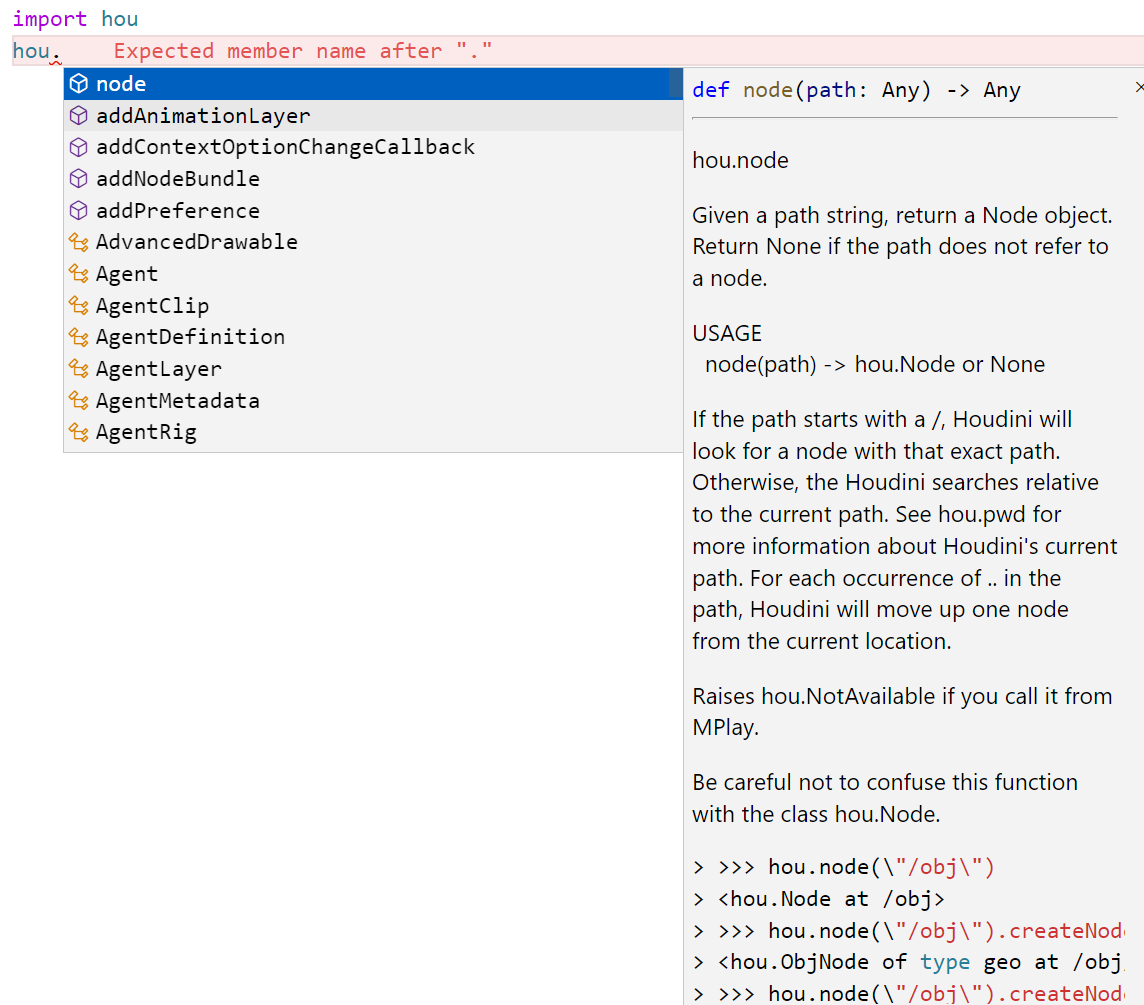This screenshot has width=1144, height=1005.
Task: Click the 'import hou' statement line
Action: coord(75,18)
